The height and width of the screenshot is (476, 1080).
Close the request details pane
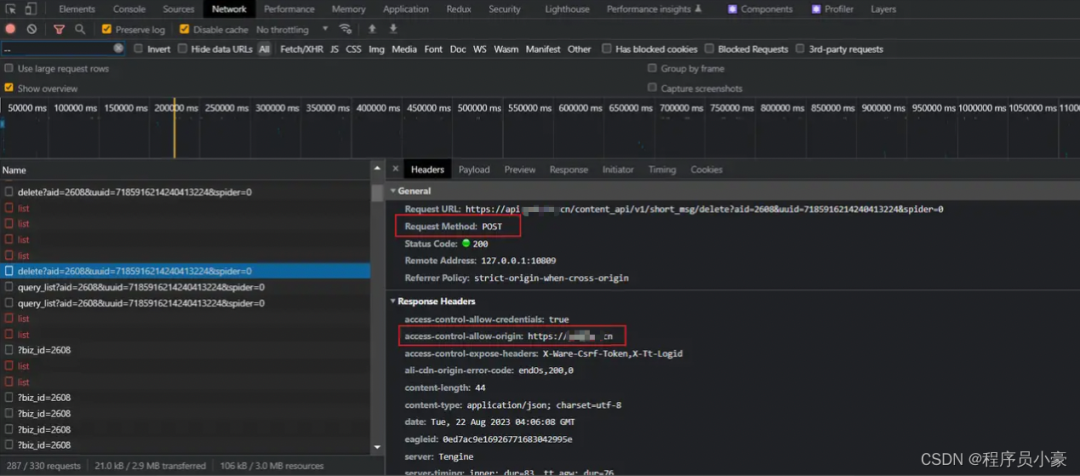[395, 169]
